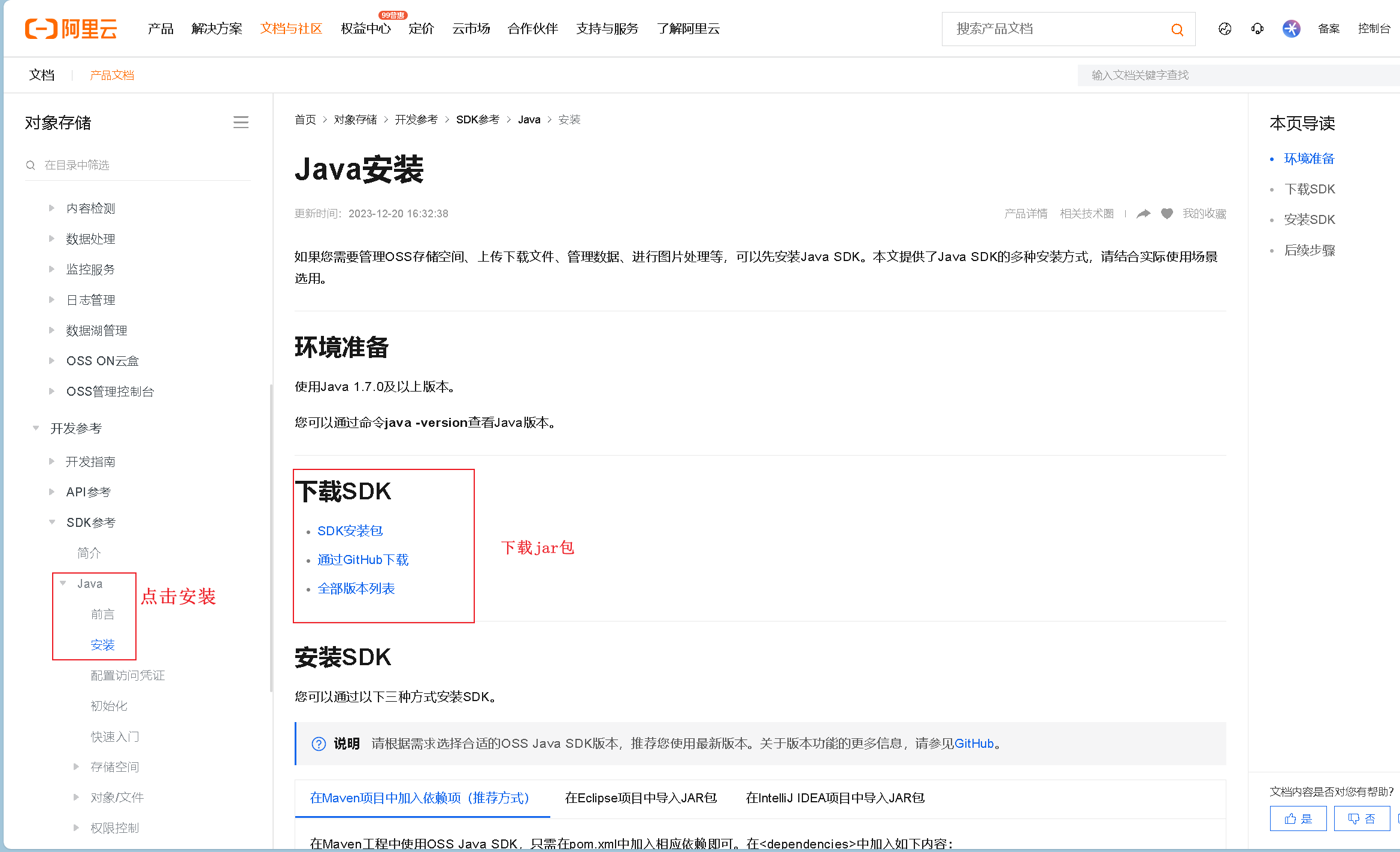Image resolution: width=1400 pixels, height=852 pixels.
Task: Click the share arrow icon
Action: pyautogui.click(x=1143, y=214)
